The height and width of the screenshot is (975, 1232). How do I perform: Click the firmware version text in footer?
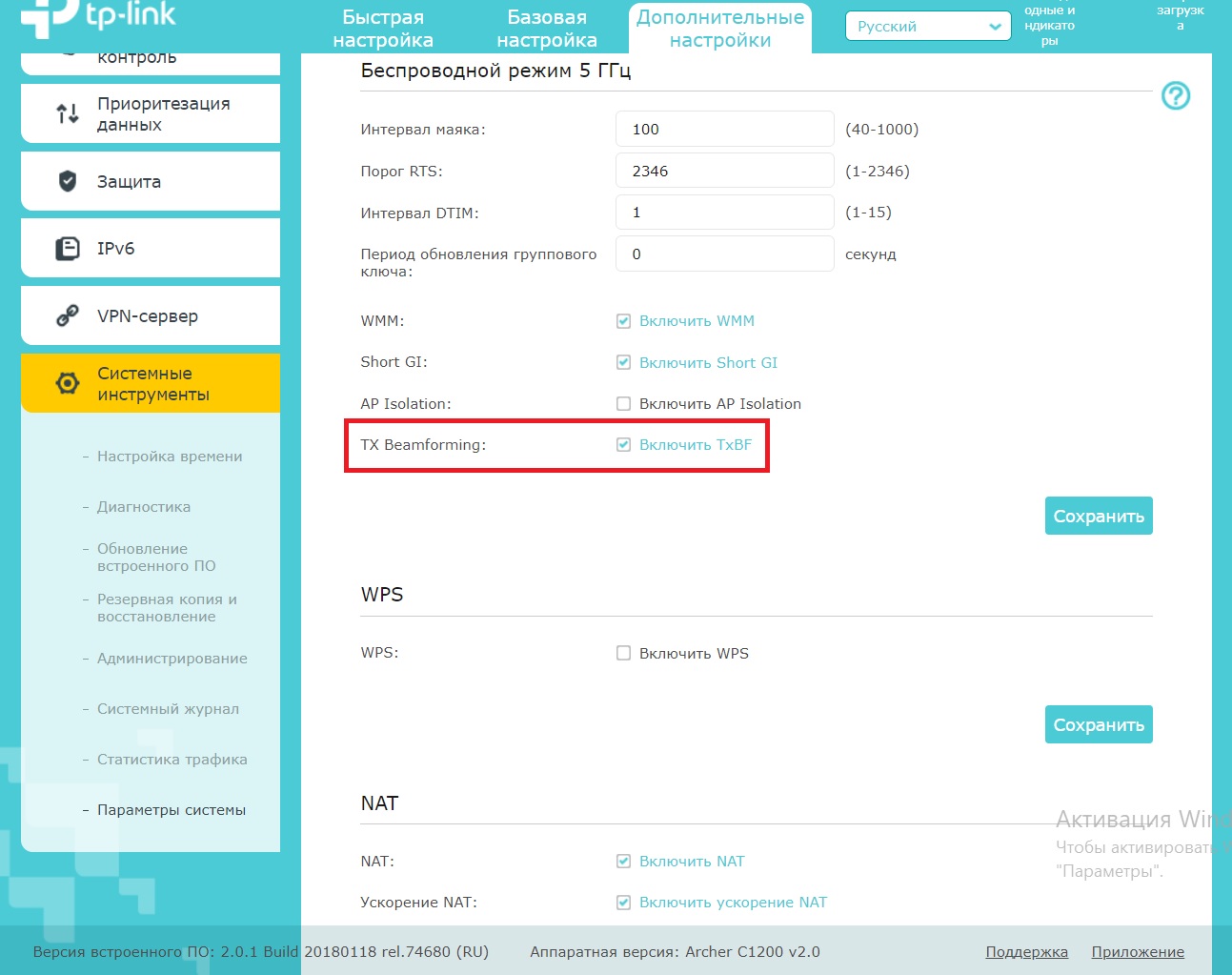[x=260, y=952]
